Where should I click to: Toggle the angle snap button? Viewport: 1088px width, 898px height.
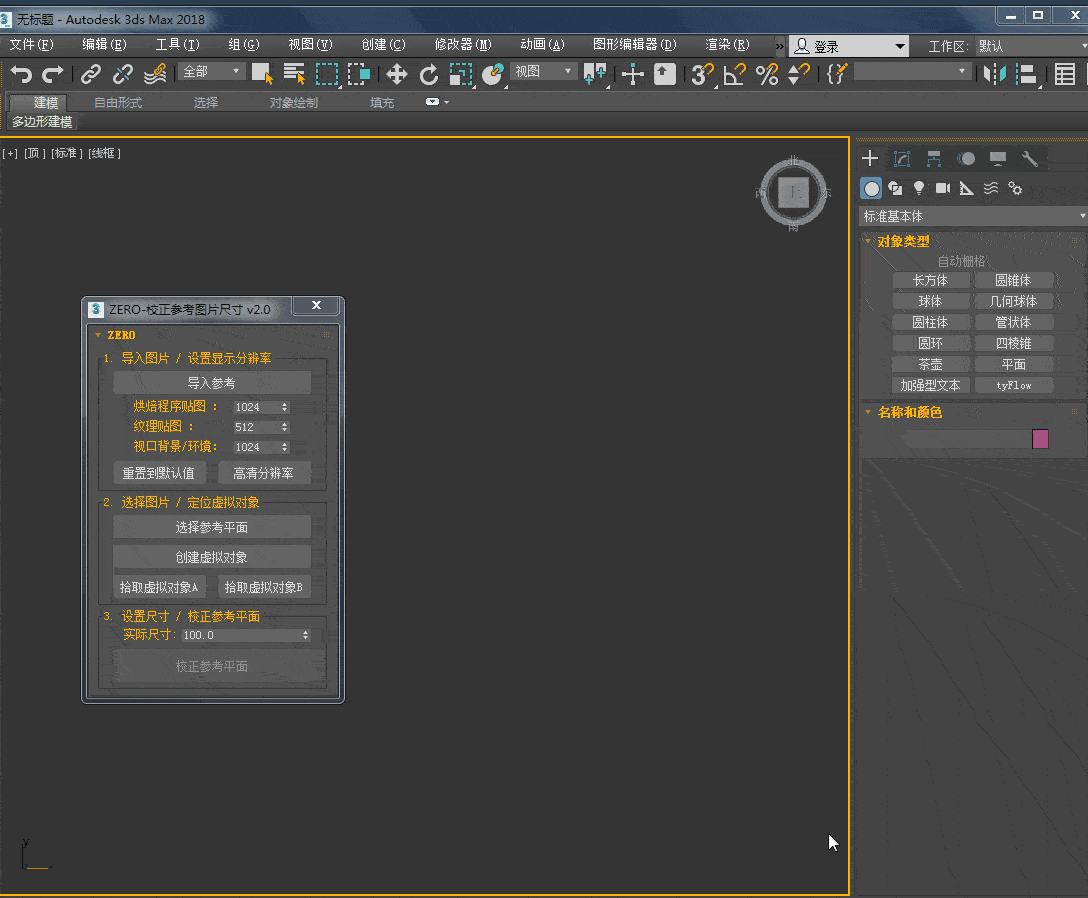735,74
